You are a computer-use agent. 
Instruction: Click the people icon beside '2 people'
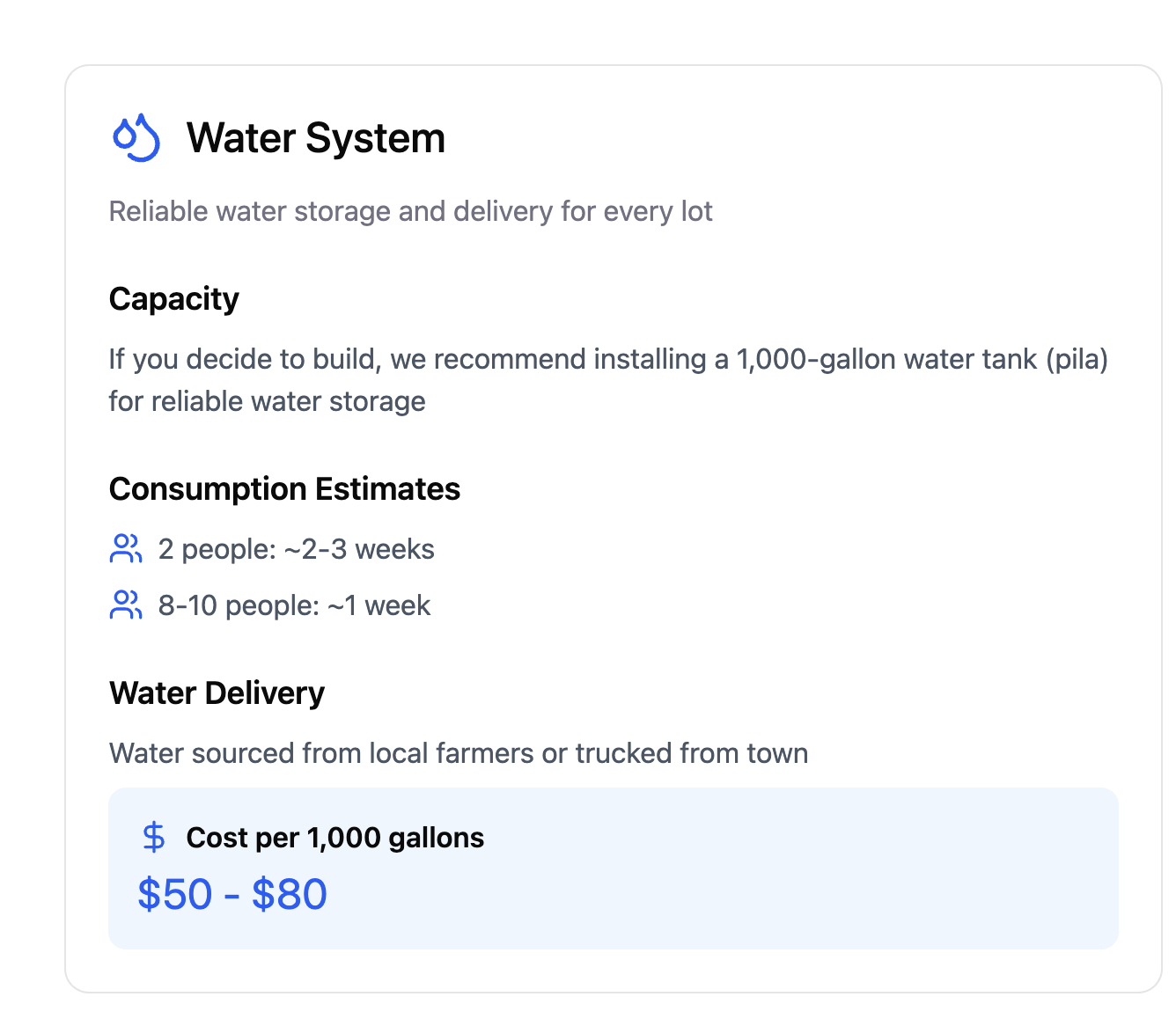pos(126,549)
